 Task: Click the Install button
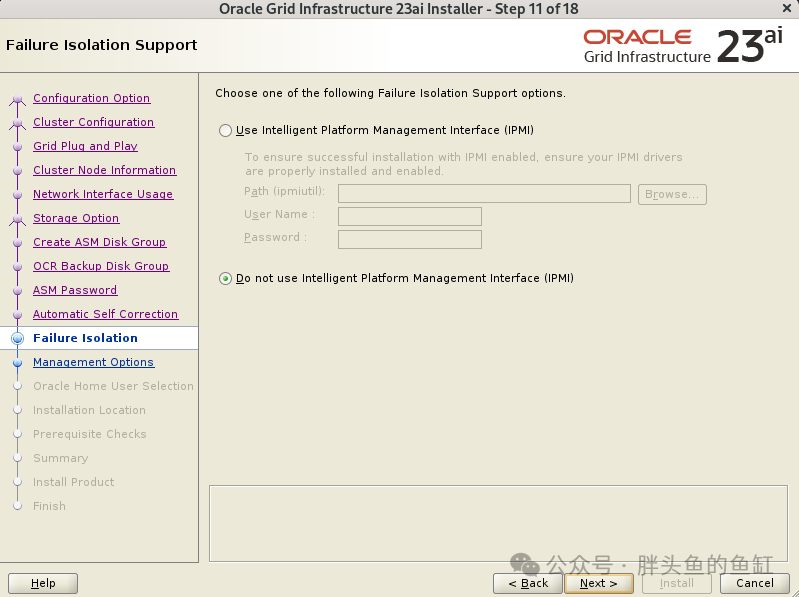point(677,583)
